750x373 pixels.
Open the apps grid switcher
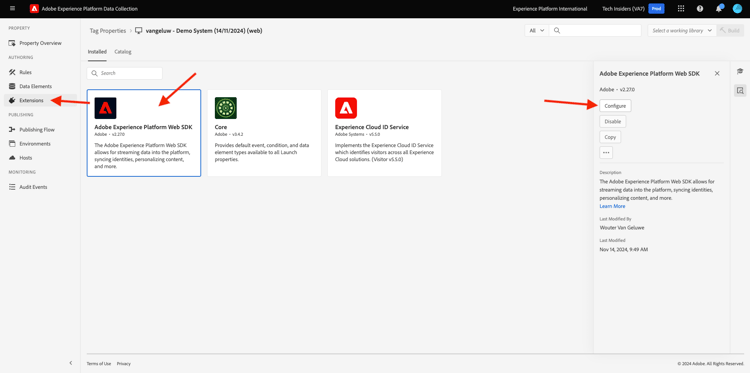(681, 9)
